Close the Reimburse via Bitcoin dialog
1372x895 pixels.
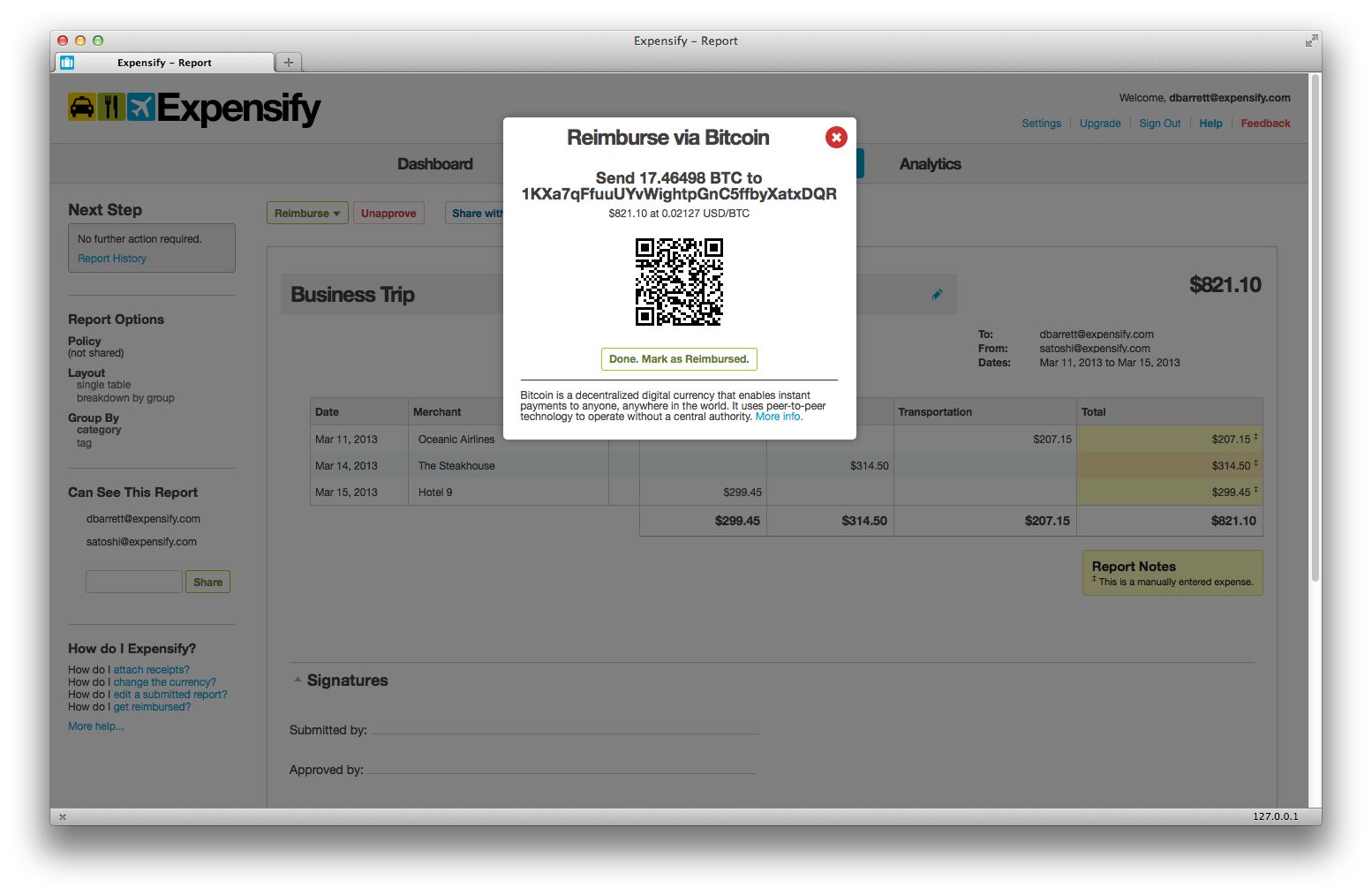[x=836, y=138]
